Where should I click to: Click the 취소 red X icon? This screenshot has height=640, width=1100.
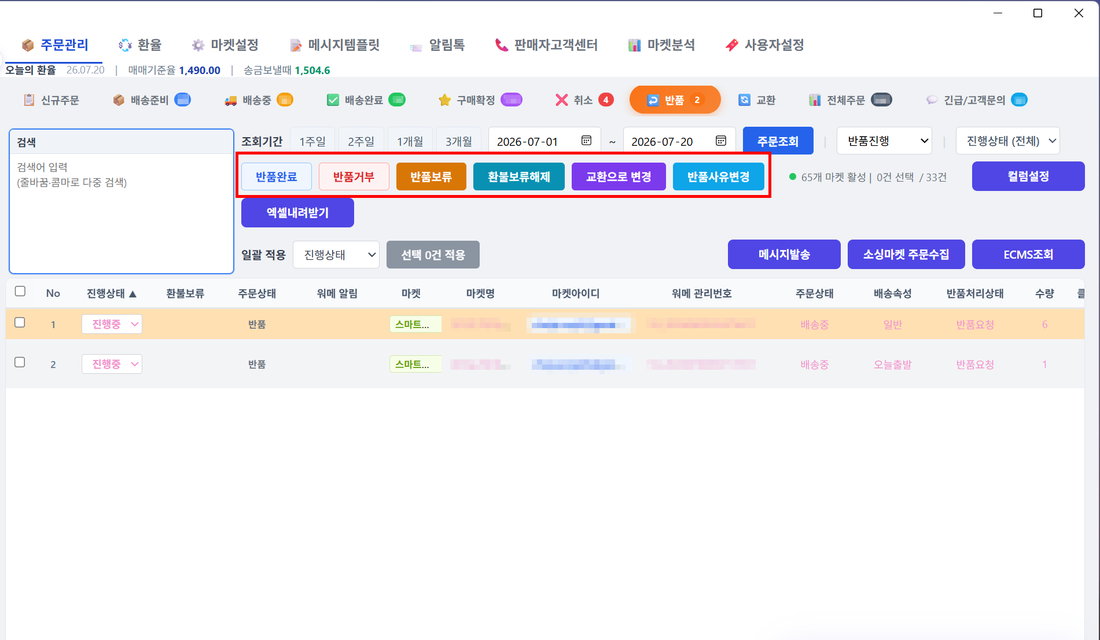(x=561, y=100)
